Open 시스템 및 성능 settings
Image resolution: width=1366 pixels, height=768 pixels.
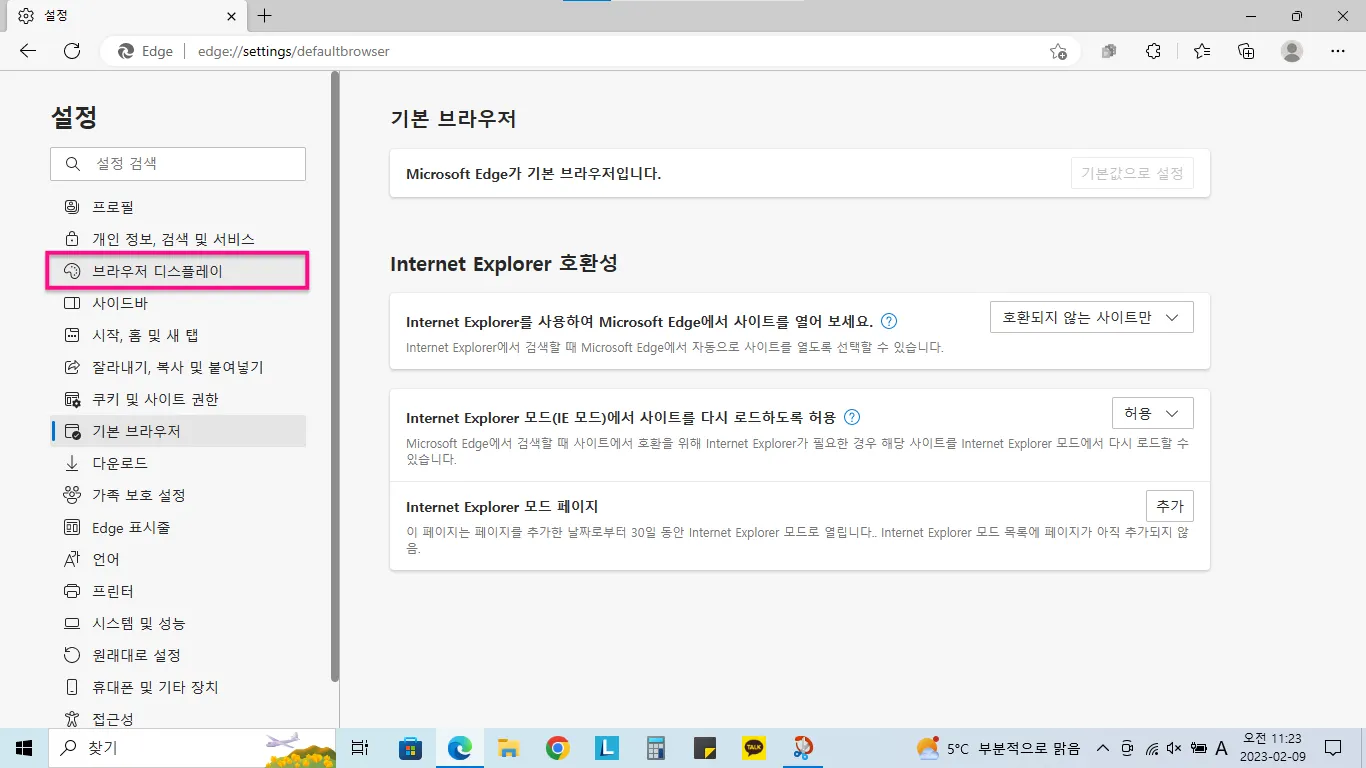[x=178, y=623]
